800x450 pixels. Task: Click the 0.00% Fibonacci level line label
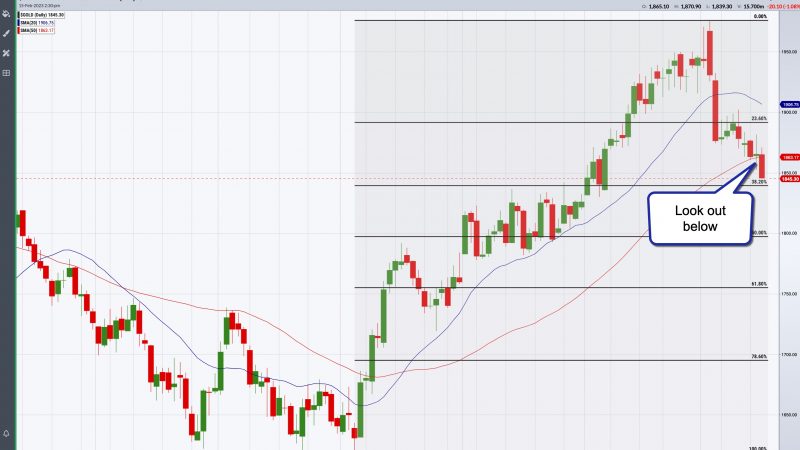coord(760,17)
